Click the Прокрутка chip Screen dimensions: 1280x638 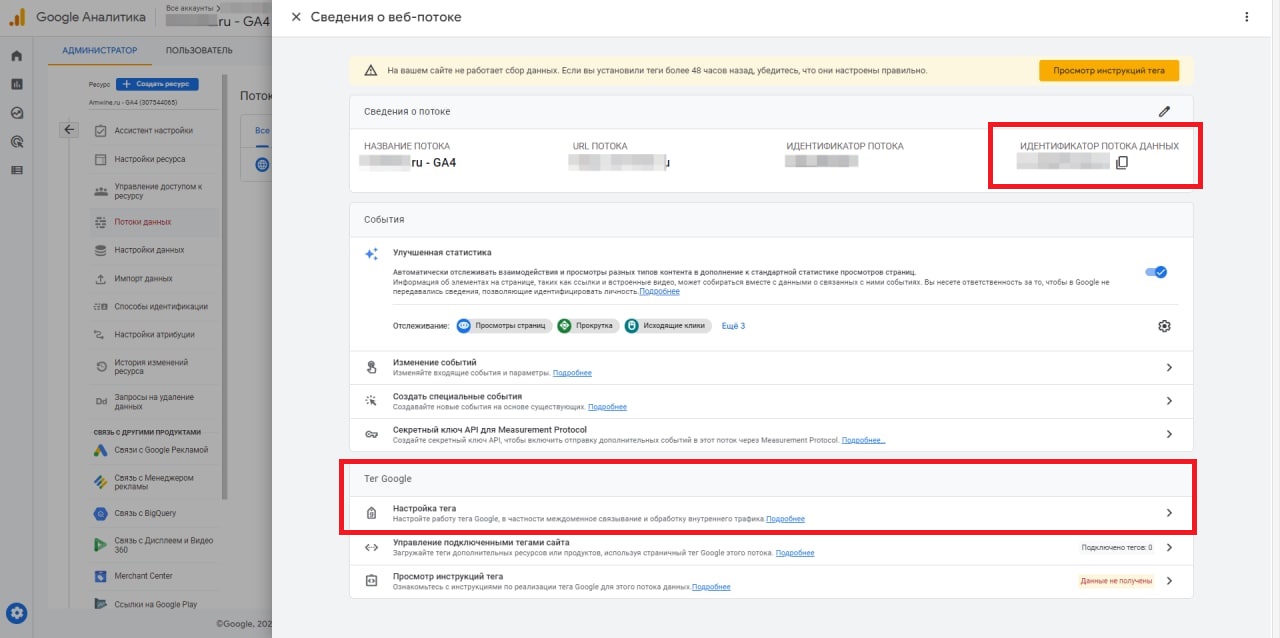pos(587,326)
